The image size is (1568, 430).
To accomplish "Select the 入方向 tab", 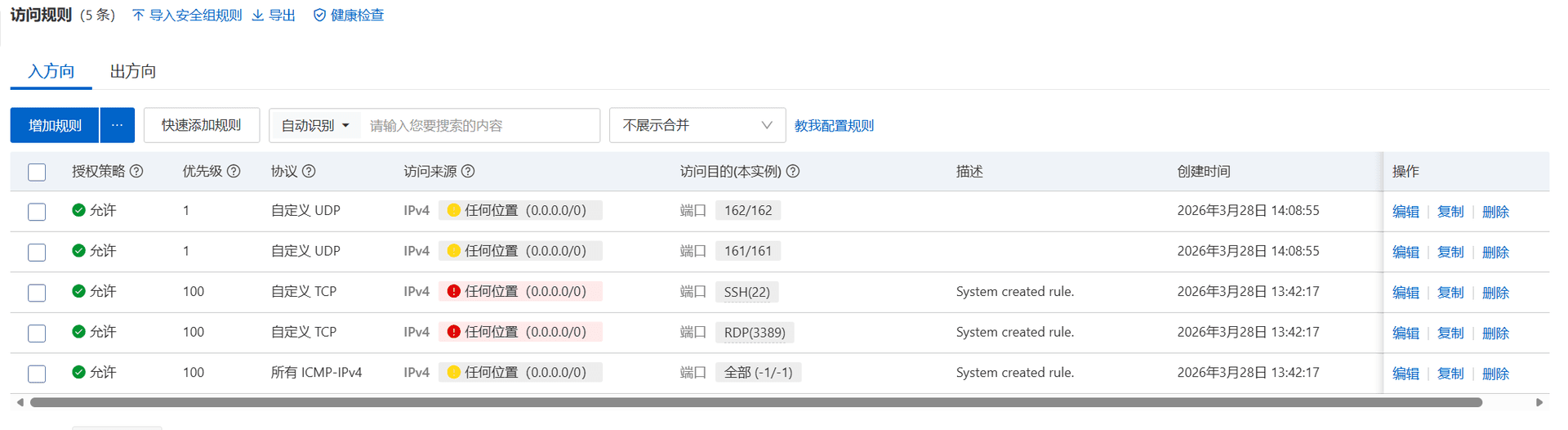I will 51,72.
